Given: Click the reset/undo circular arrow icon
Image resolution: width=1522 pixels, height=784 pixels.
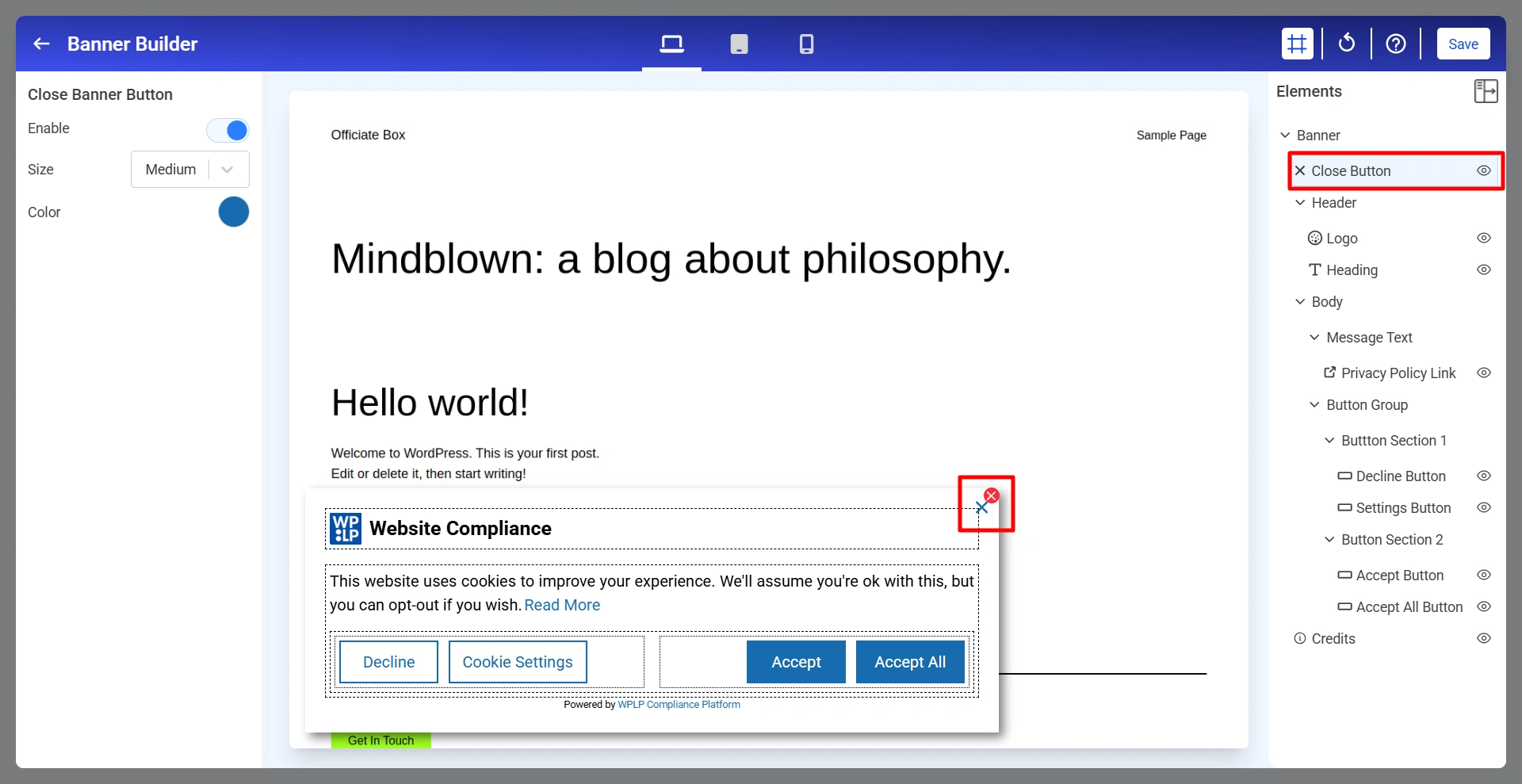Looking at the screenshot, I should click(1346, 44).
